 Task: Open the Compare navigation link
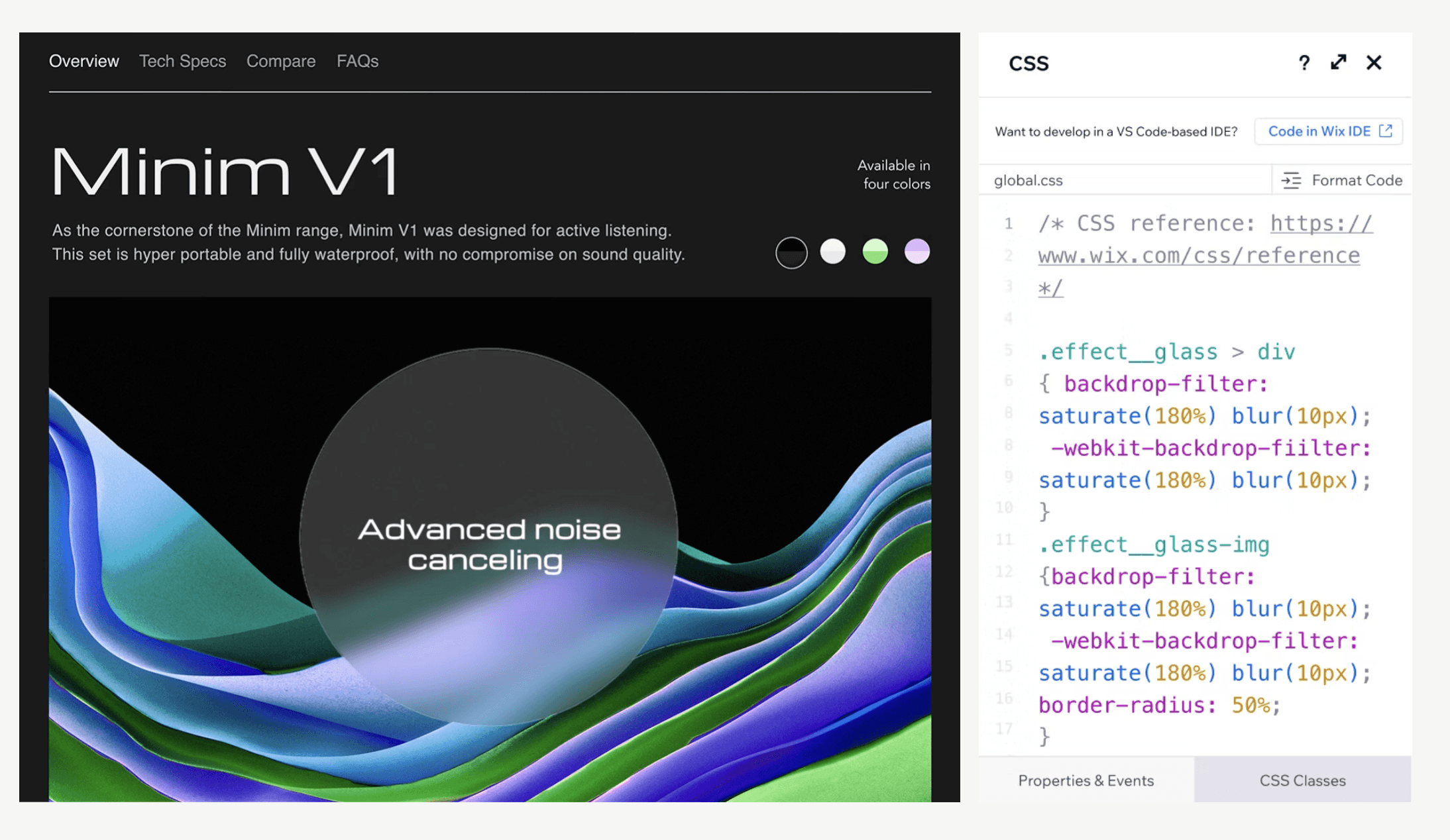pyautogui.click(x=281, y=61)
